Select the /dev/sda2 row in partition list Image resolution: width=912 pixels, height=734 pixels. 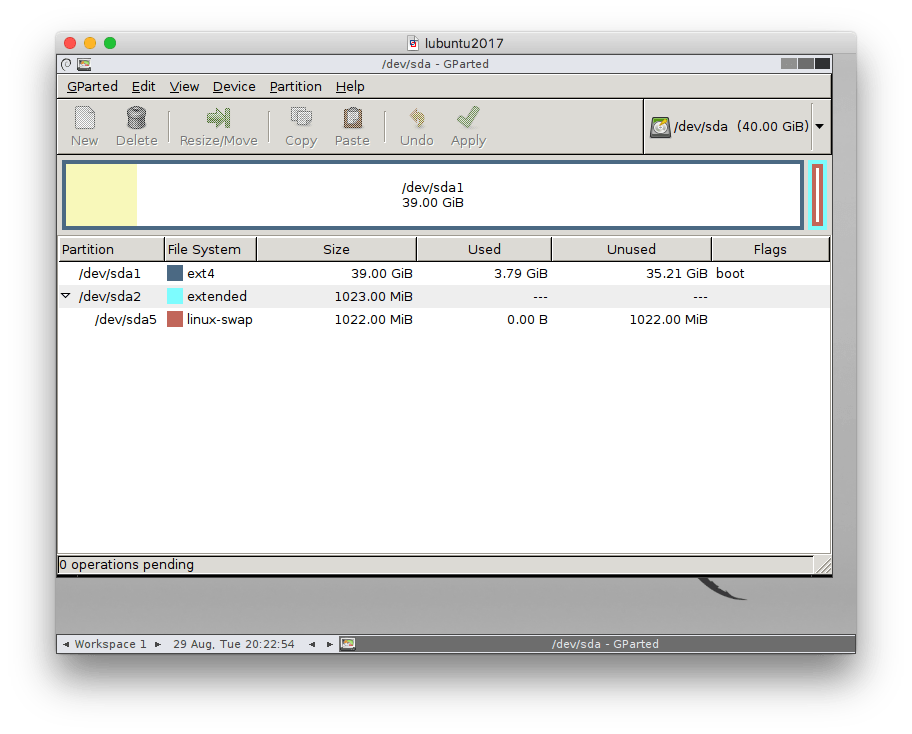tap(444, 296)
